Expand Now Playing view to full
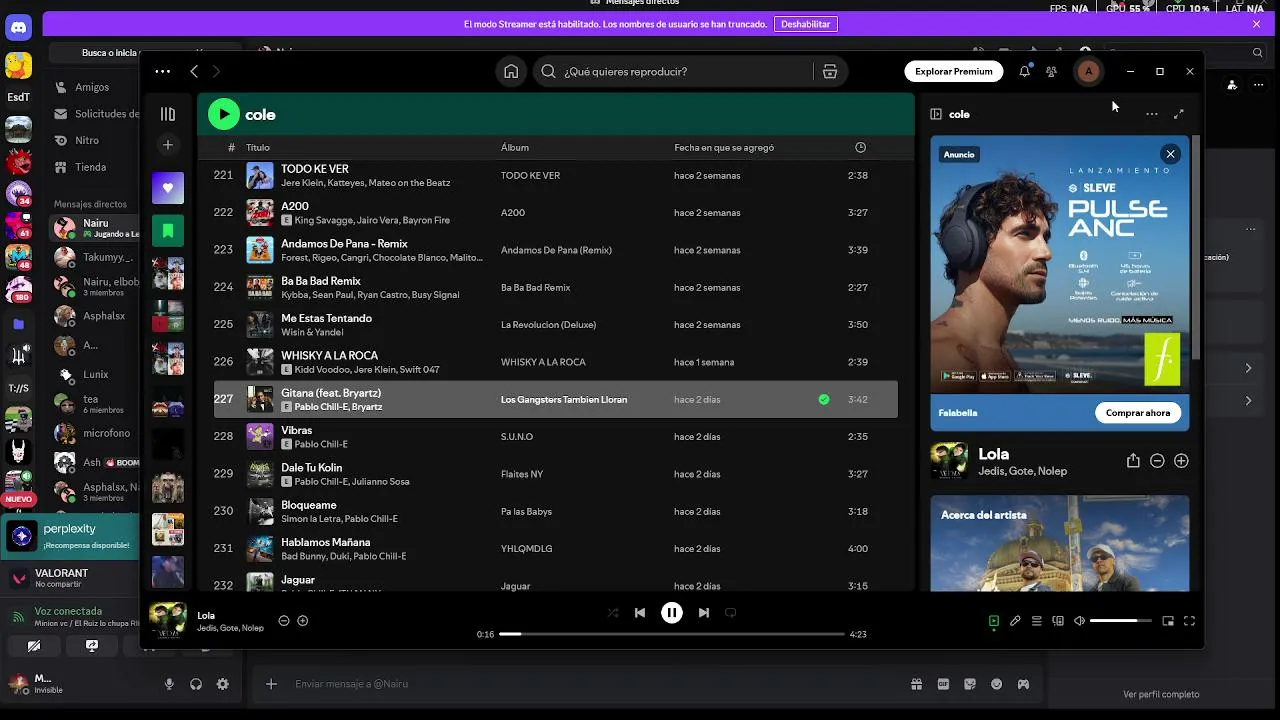The width and height of the screenshot is (1280, 720). point(1179,114)
